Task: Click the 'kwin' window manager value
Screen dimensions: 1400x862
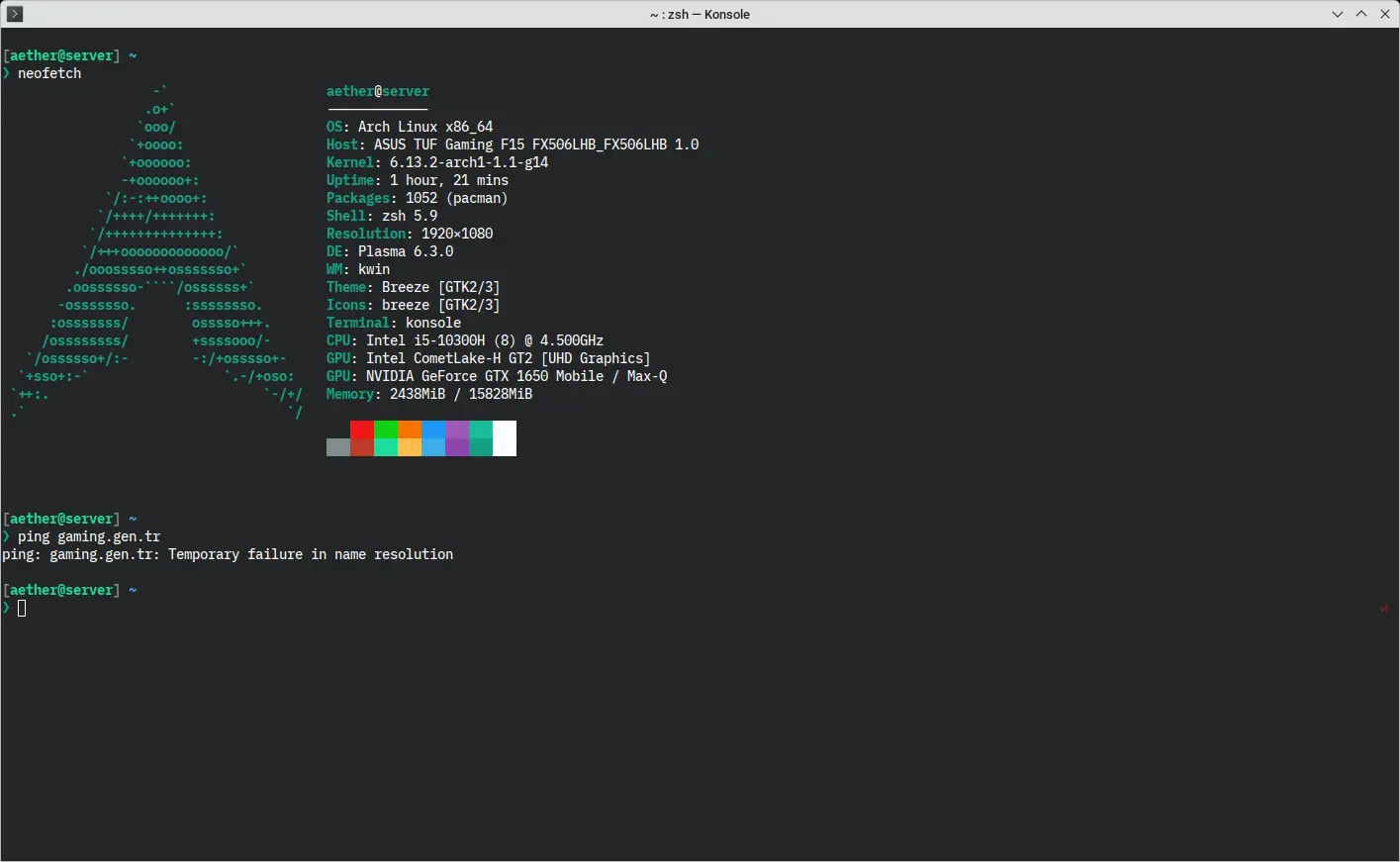Action: (374, 269)
